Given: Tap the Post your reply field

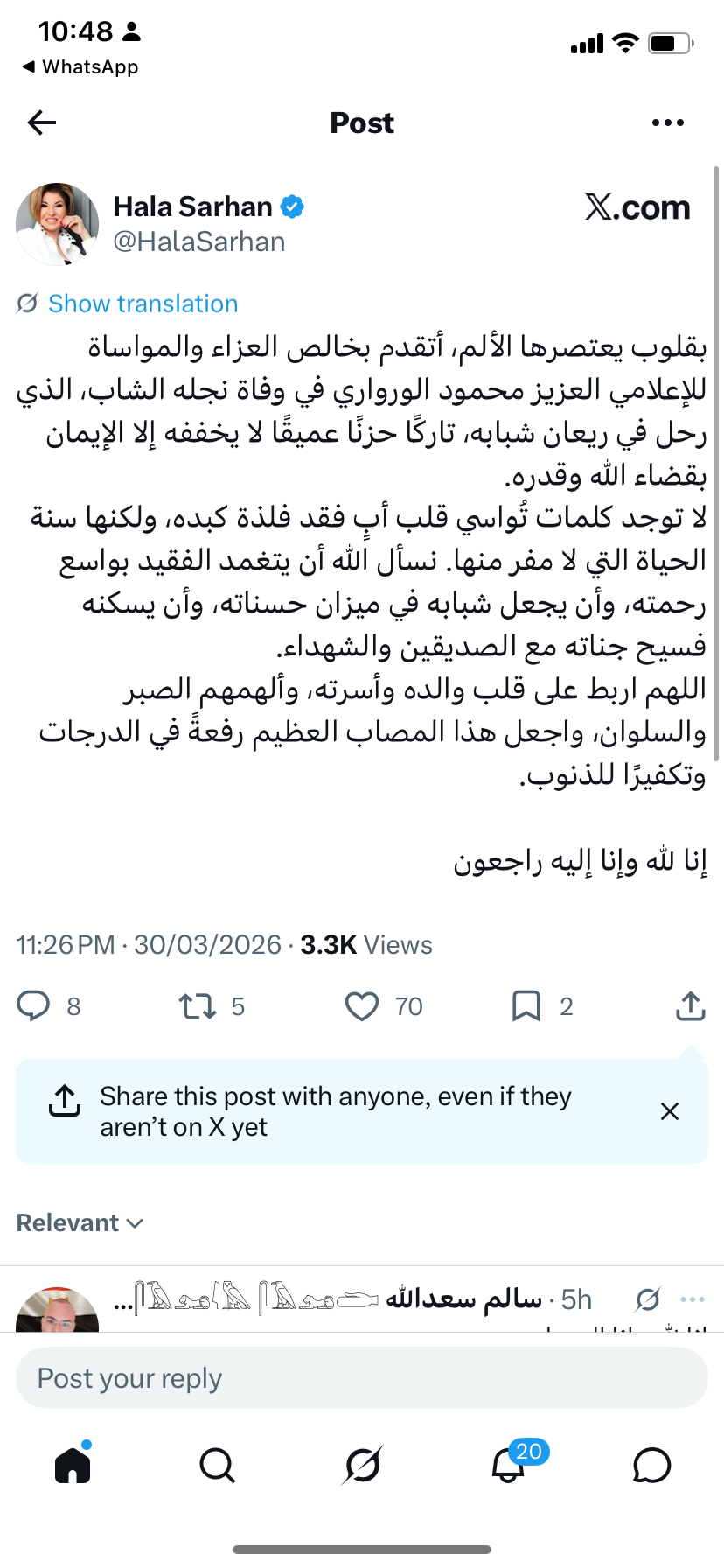Looking at the screenshot, I should pyautogui.click(x=362, y=1378).
